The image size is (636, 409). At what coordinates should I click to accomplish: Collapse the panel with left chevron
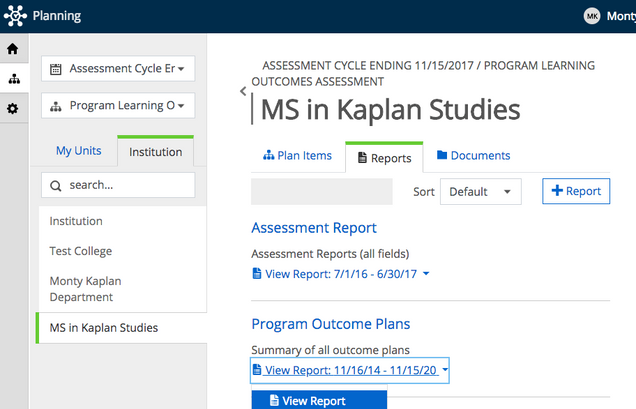(x=243, y=91)
